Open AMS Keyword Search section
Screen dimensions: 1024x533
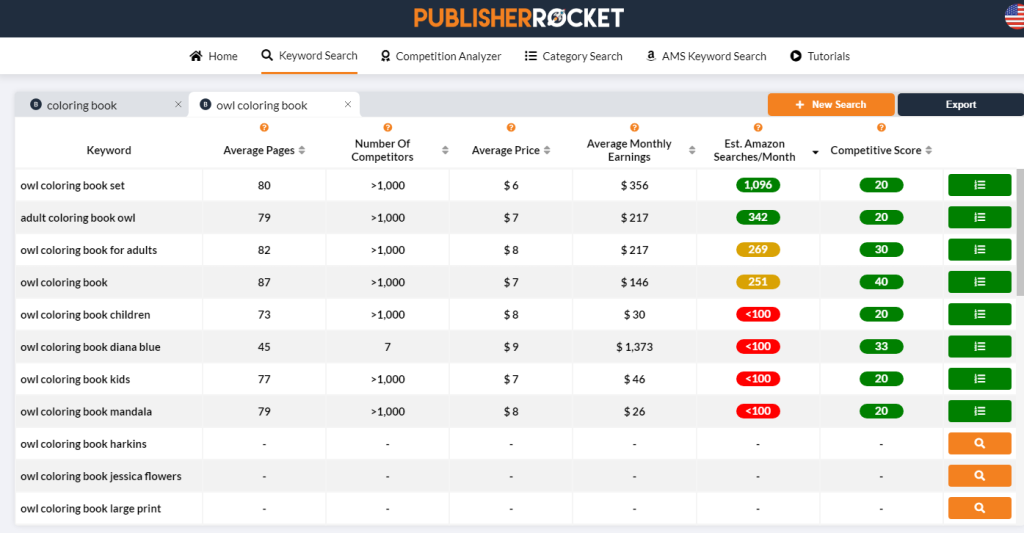[706, 56]
